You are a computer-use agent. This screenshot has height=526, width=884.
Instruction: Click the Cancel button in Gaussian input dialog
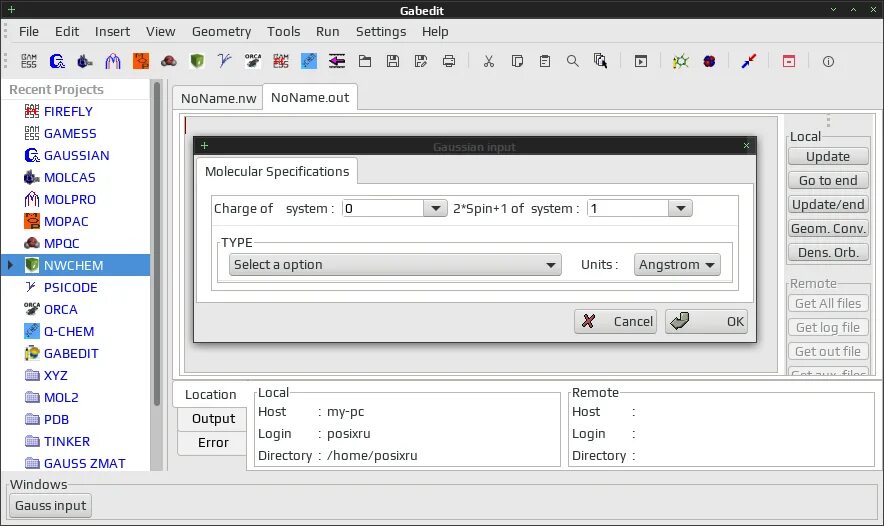pyautogui.click(x=616, y=321)
